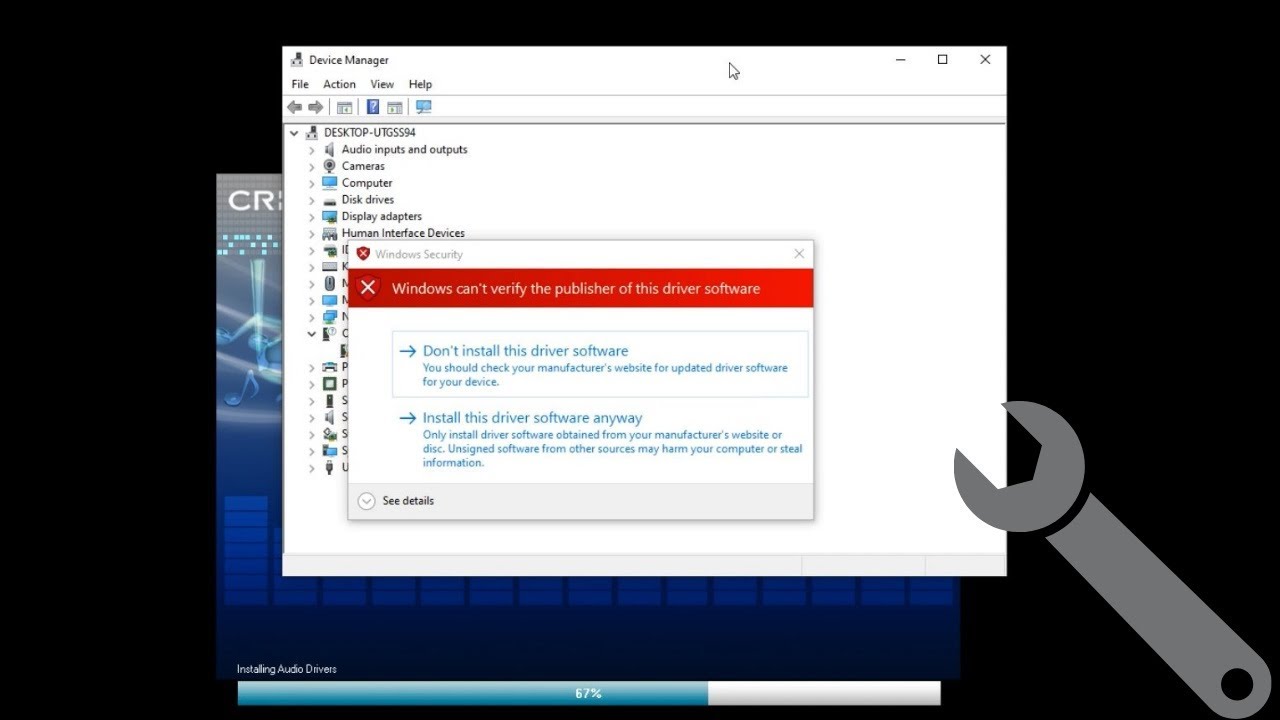Expand the Audio inputs and outputs node
This screenshot has width=1280, height=720.
point(311,150)
